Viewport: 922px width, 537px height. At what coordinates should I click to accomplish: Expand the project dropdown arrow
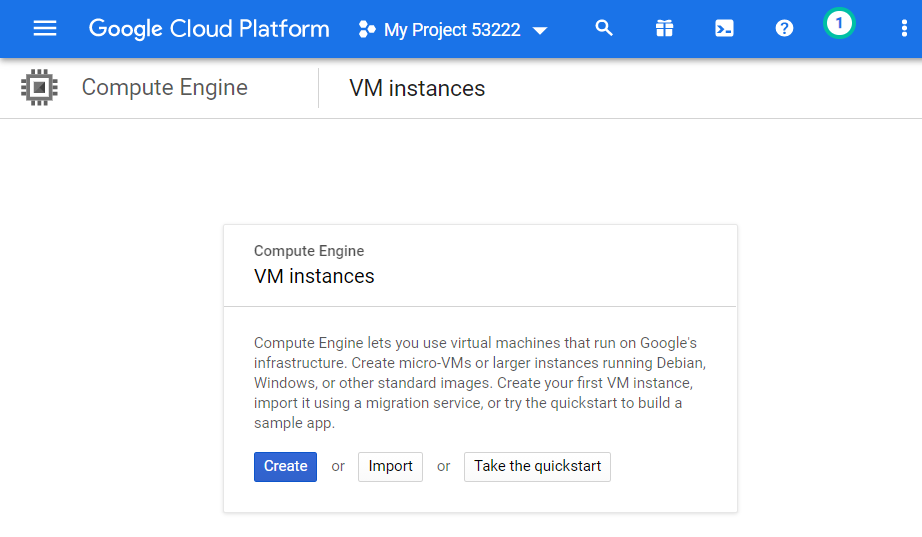click(540, 31)
